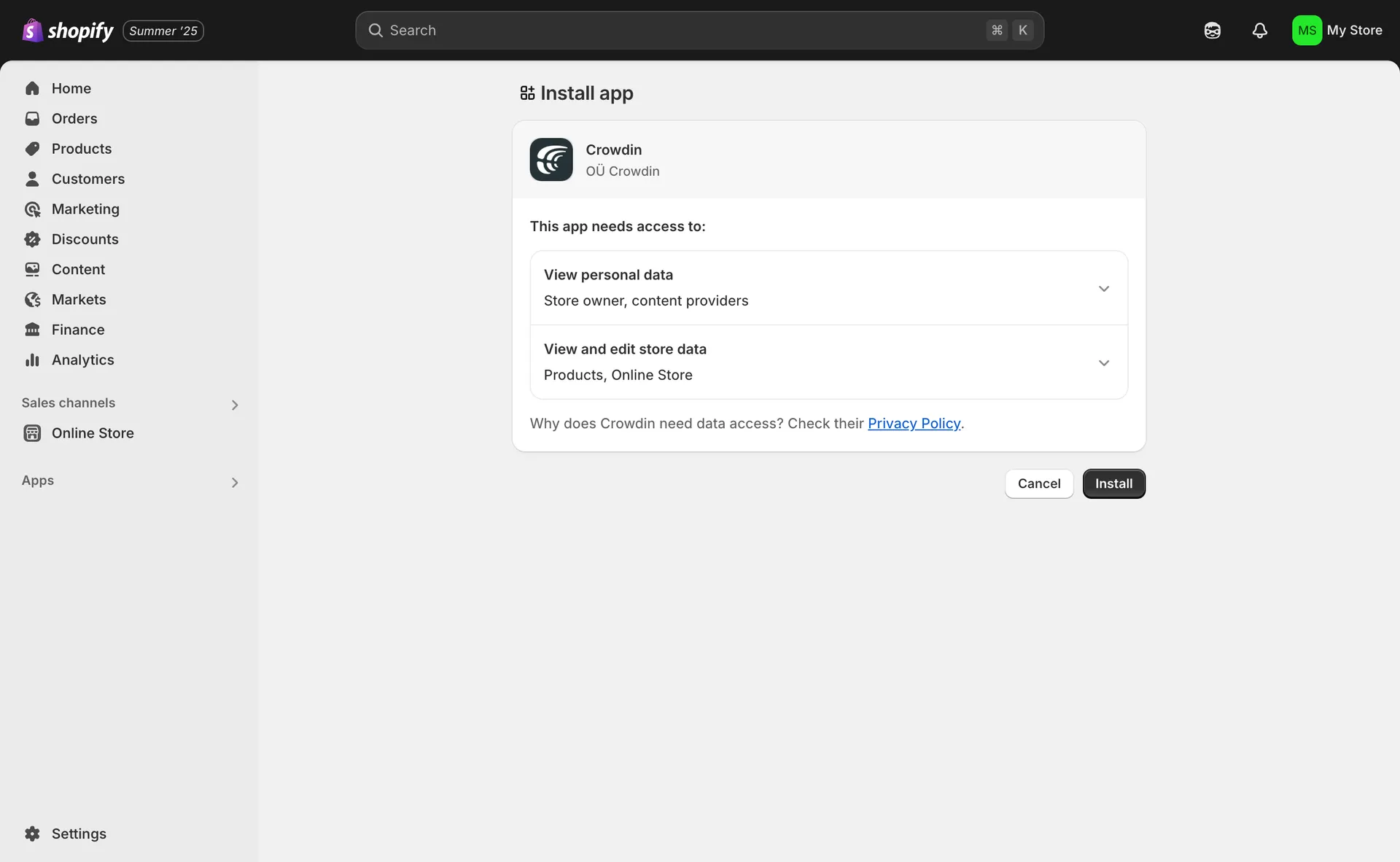1400x862 pixels.
Task: Click 'Store owner, content providers' text
Action: [x=646, y=301]
